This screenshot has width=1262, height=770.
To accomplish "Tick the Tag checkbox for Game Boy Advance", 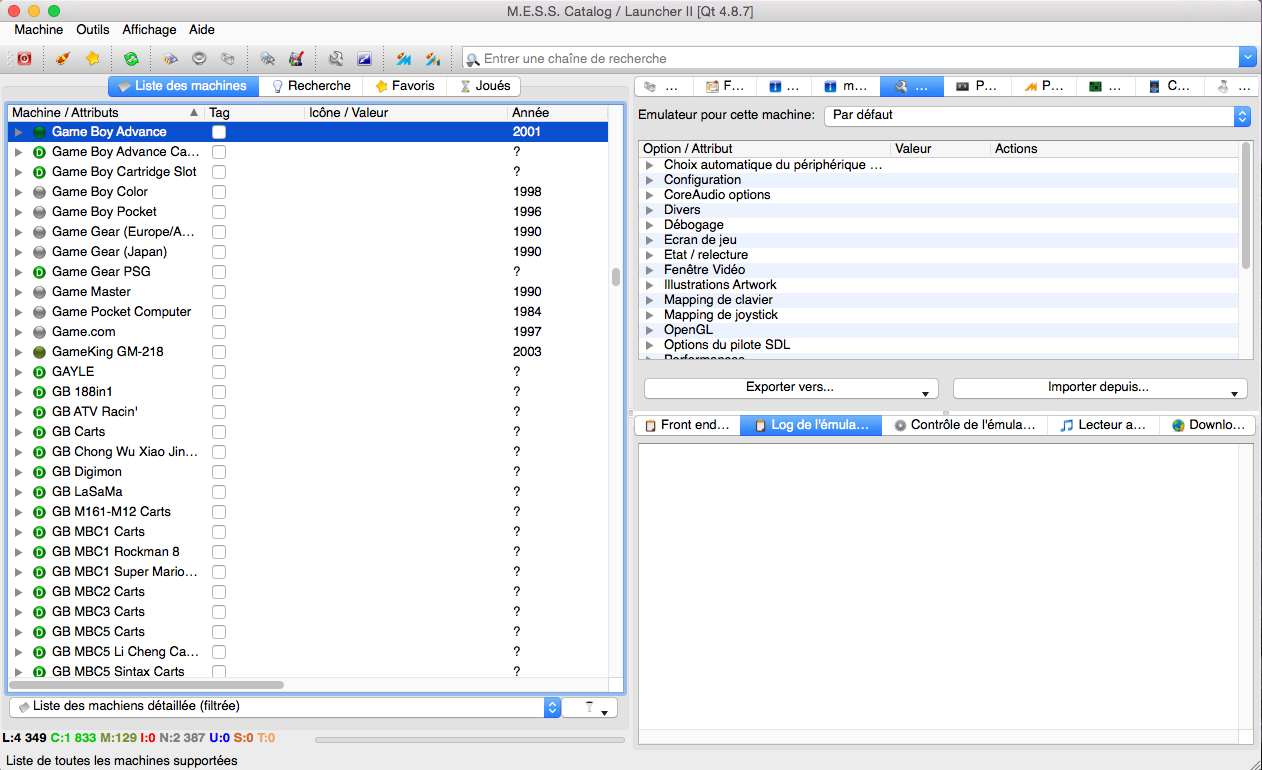I will [x=219, y=132].
